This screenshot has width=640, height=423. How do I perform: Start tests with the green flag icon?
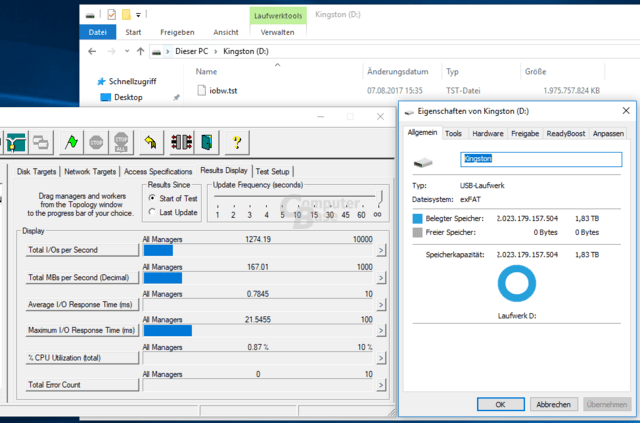[72, 142]
